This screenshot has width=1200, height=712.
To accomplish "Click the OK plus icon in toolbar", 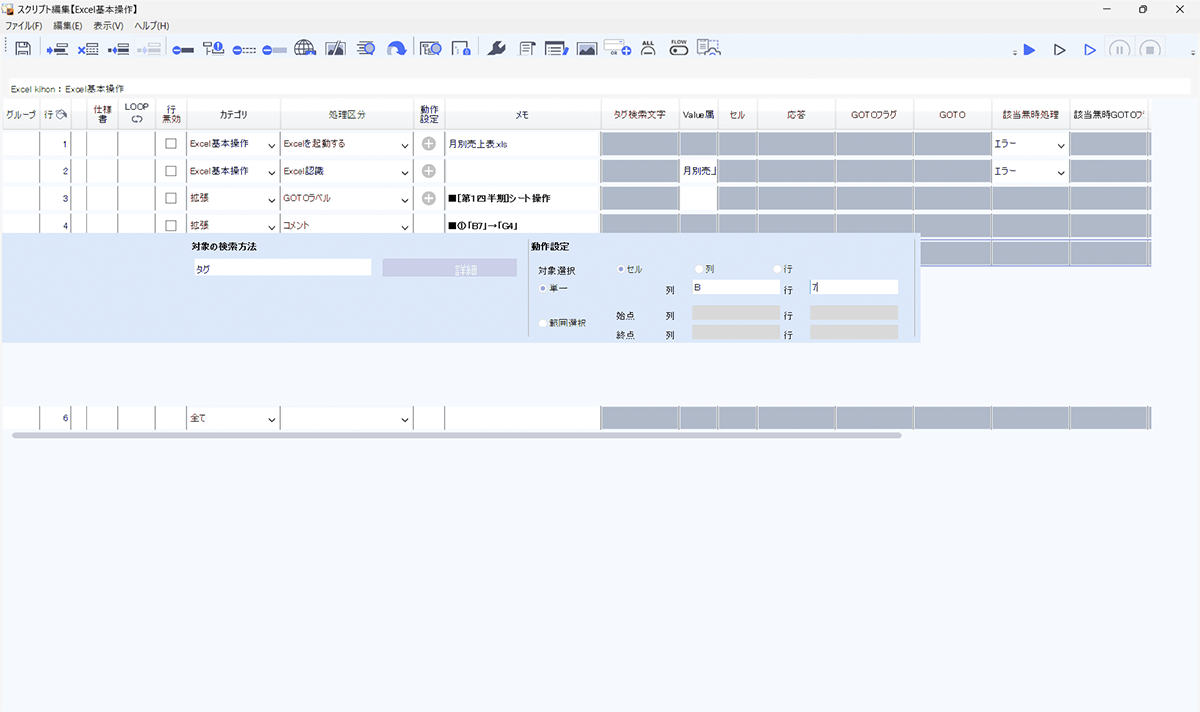I will tap(617, 47).
